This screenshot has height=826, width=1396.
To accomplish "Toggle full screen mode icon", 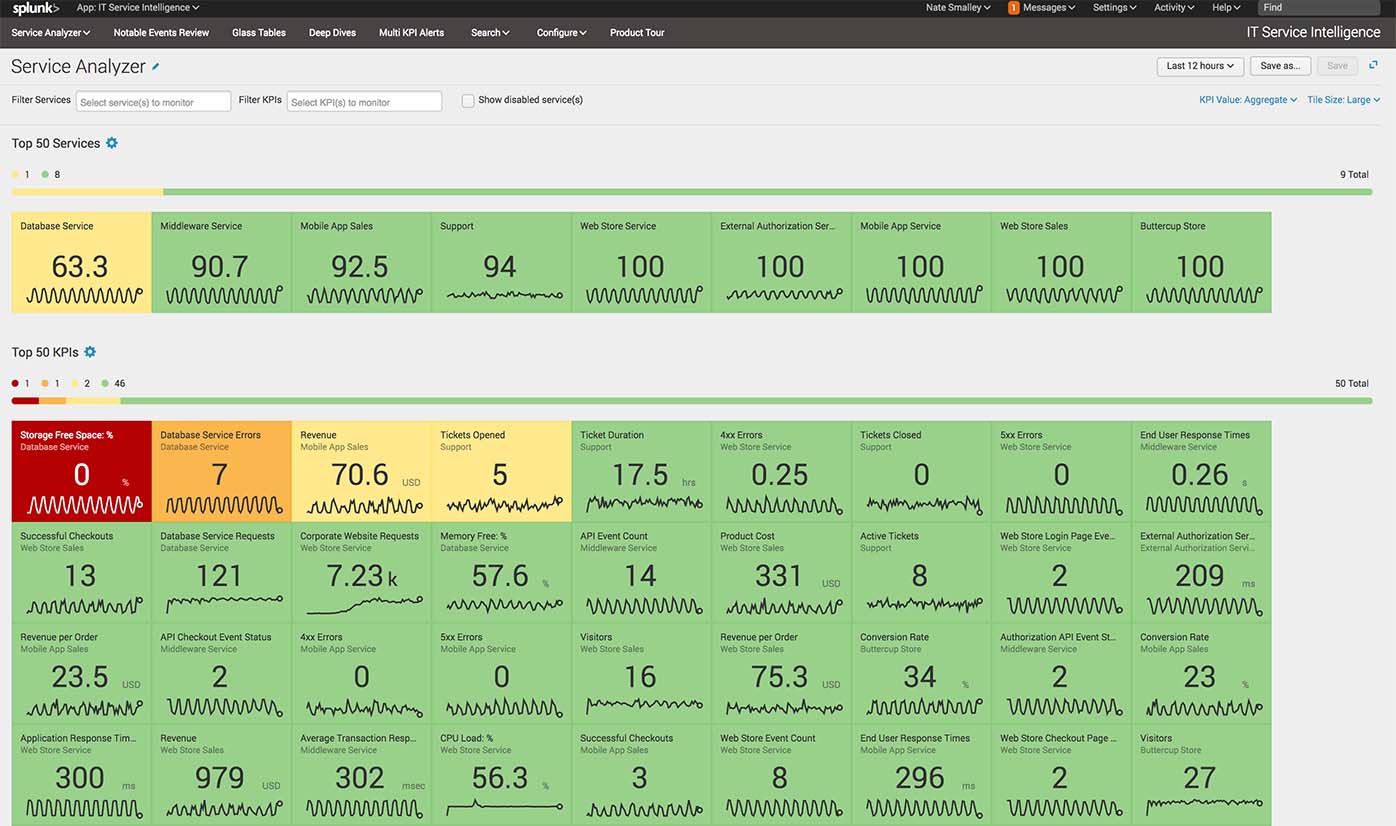I will pyautogui.click(x=1373, y=65).
